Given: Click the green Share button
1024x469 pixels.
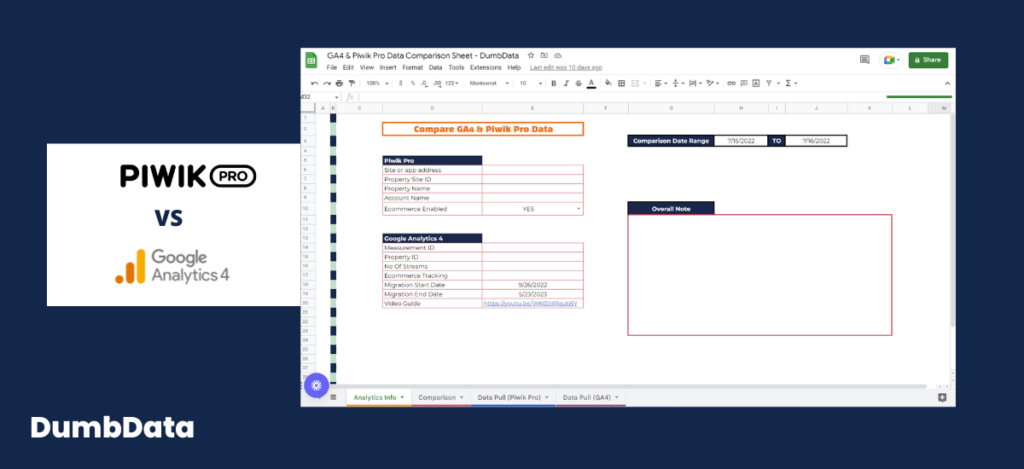Looking at the screenshot, I should click(x=928, y=59).
